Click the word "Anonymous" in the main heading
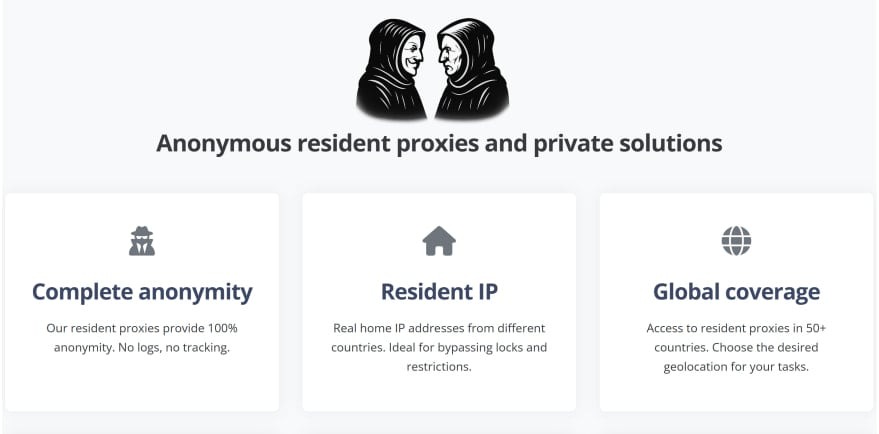Screen dimensions: 879x434 (222, 143)
